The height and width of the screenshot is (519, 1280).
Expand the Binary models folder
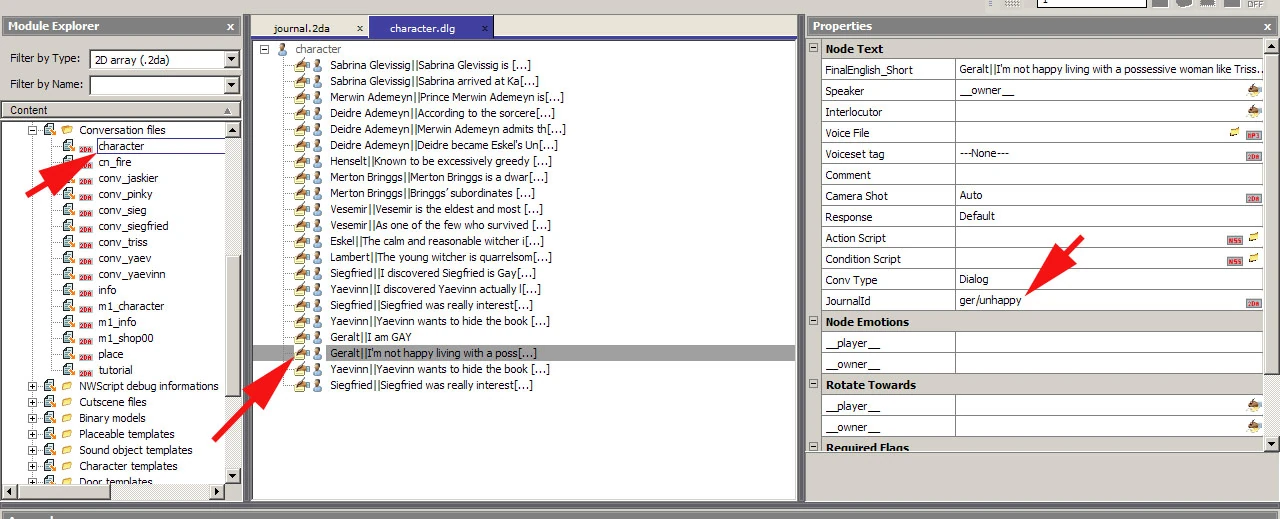click(x=33, y=418)
